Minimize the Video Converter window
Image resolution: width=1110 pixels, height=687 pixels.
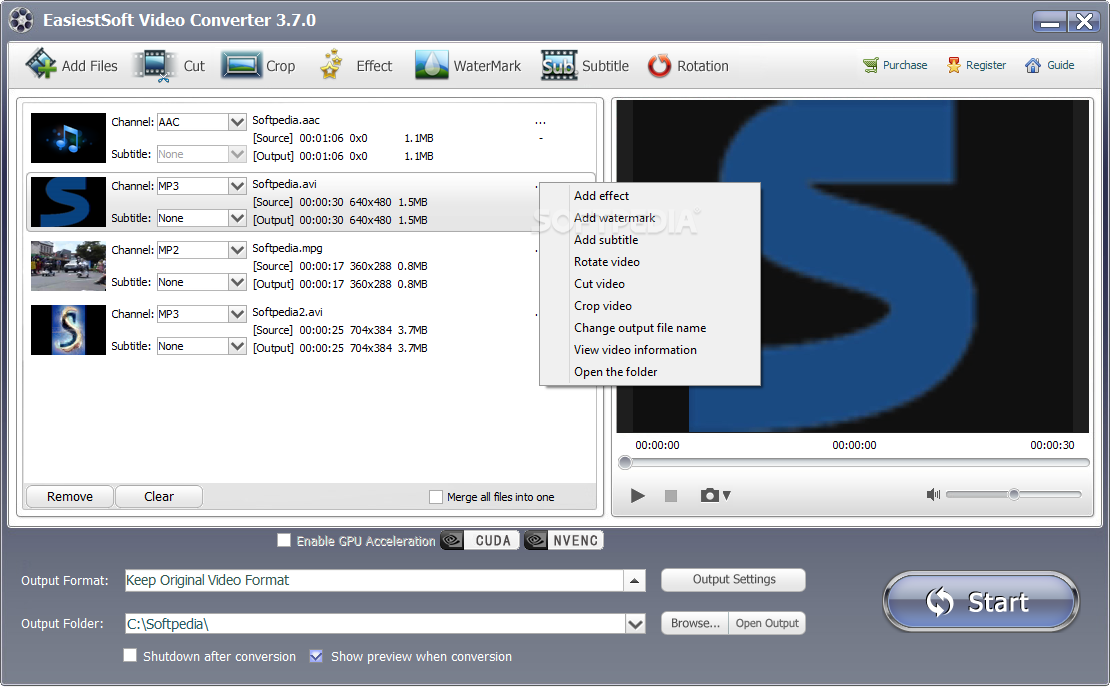[x=1050, y=21]
